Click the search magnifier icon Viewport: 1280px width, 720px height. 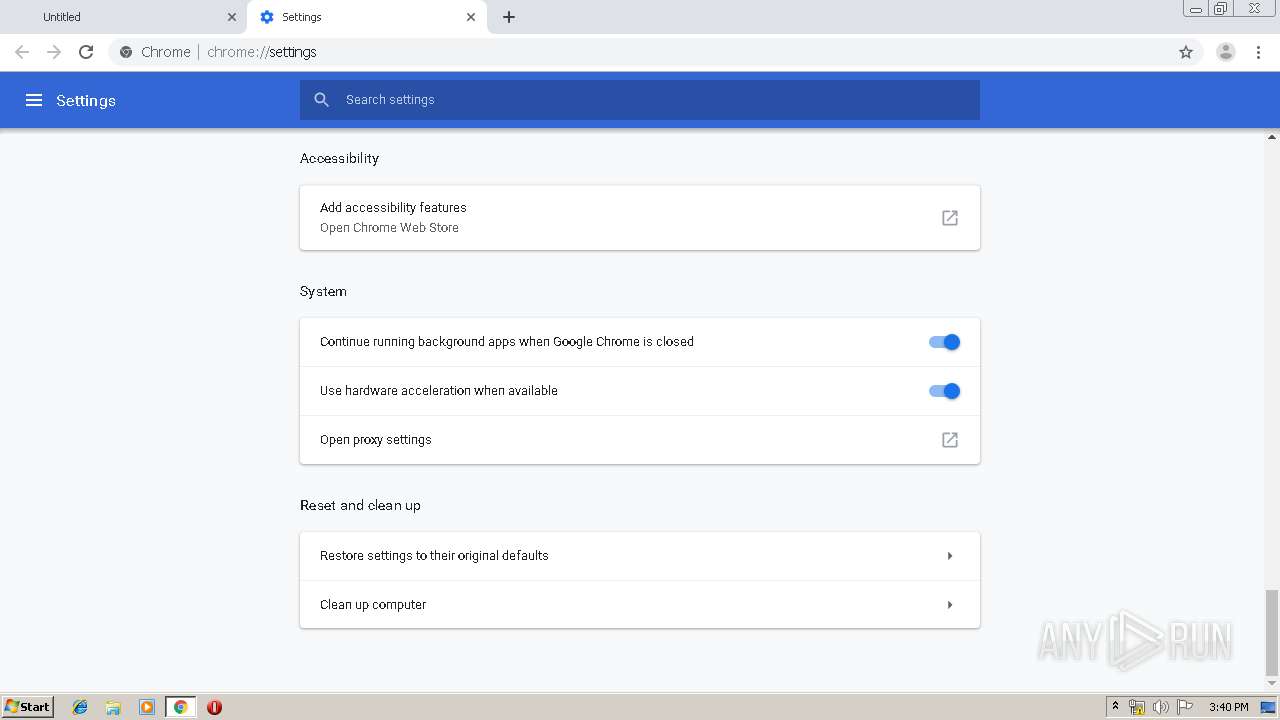(321, 100)
